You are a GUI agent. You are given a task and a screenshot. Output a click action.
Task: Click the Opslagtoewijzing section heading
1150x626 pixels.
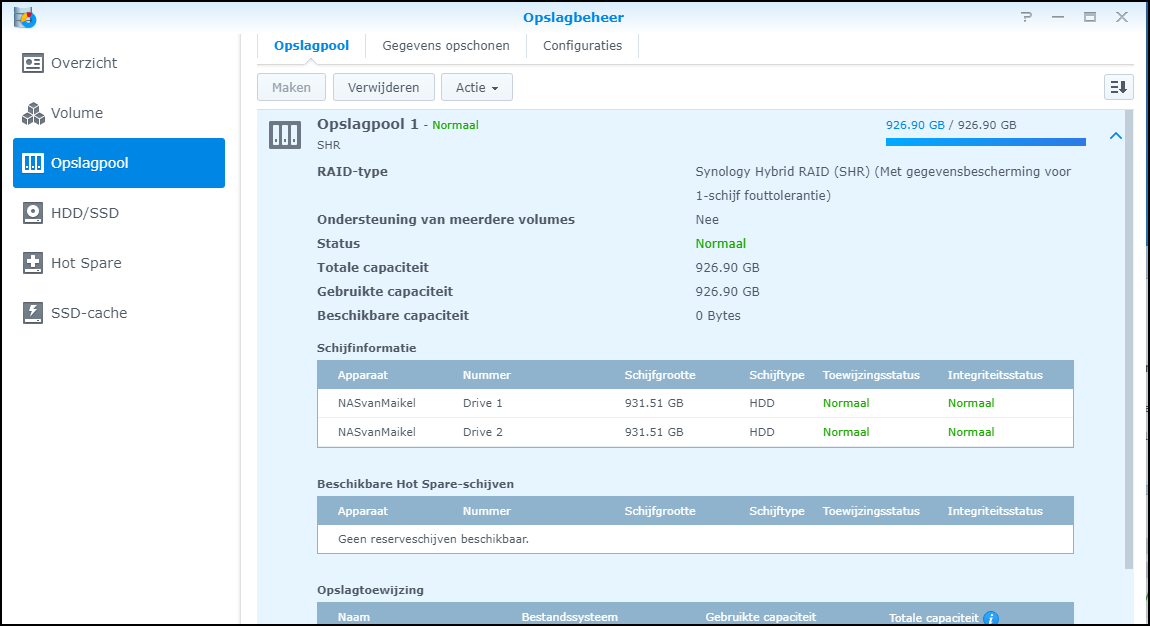click(x=370, y=590)
